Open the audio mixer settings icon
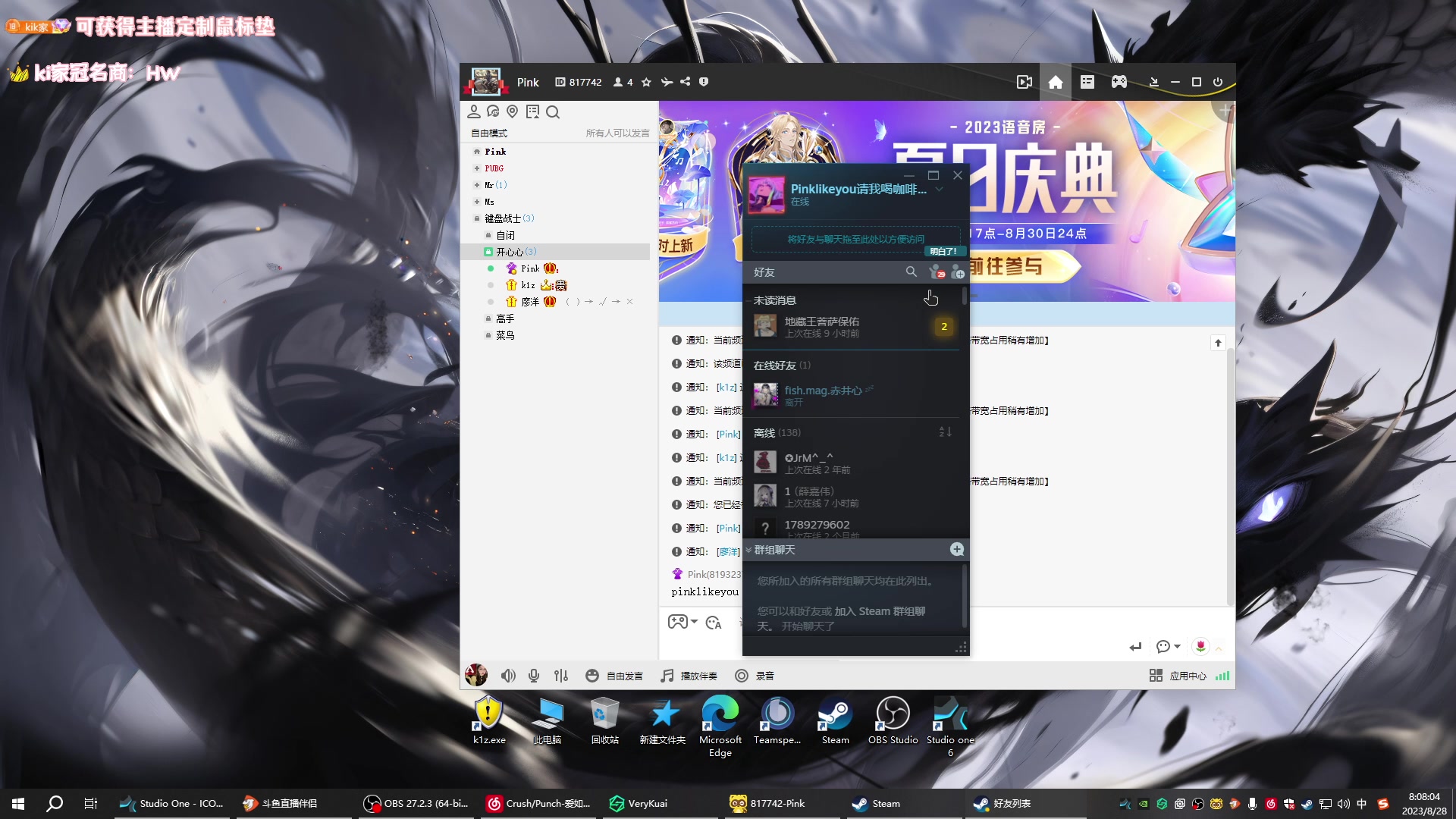 tap(561, 676)
